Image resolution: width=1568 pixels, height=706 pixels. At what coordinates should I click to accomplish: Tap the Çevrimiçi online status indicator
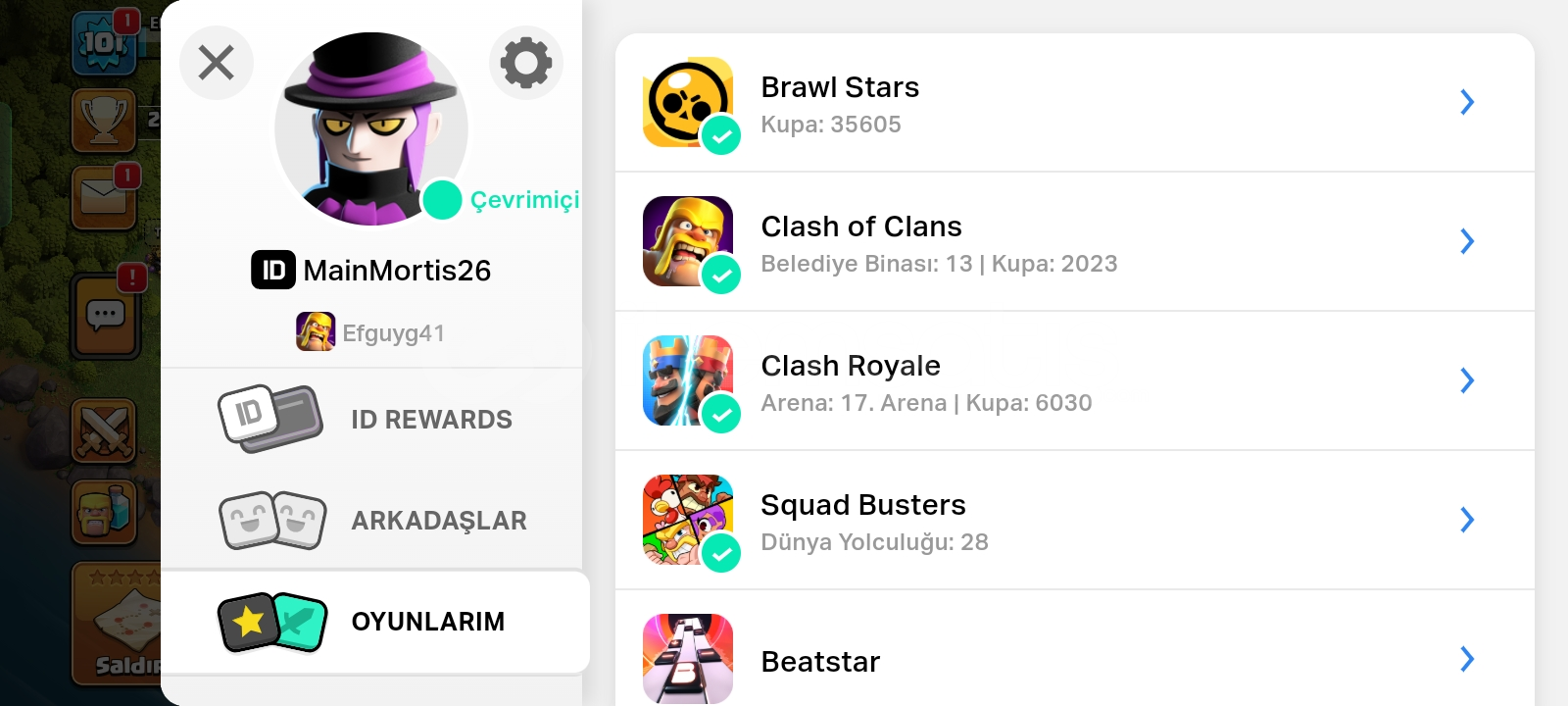tap(502, 200)
